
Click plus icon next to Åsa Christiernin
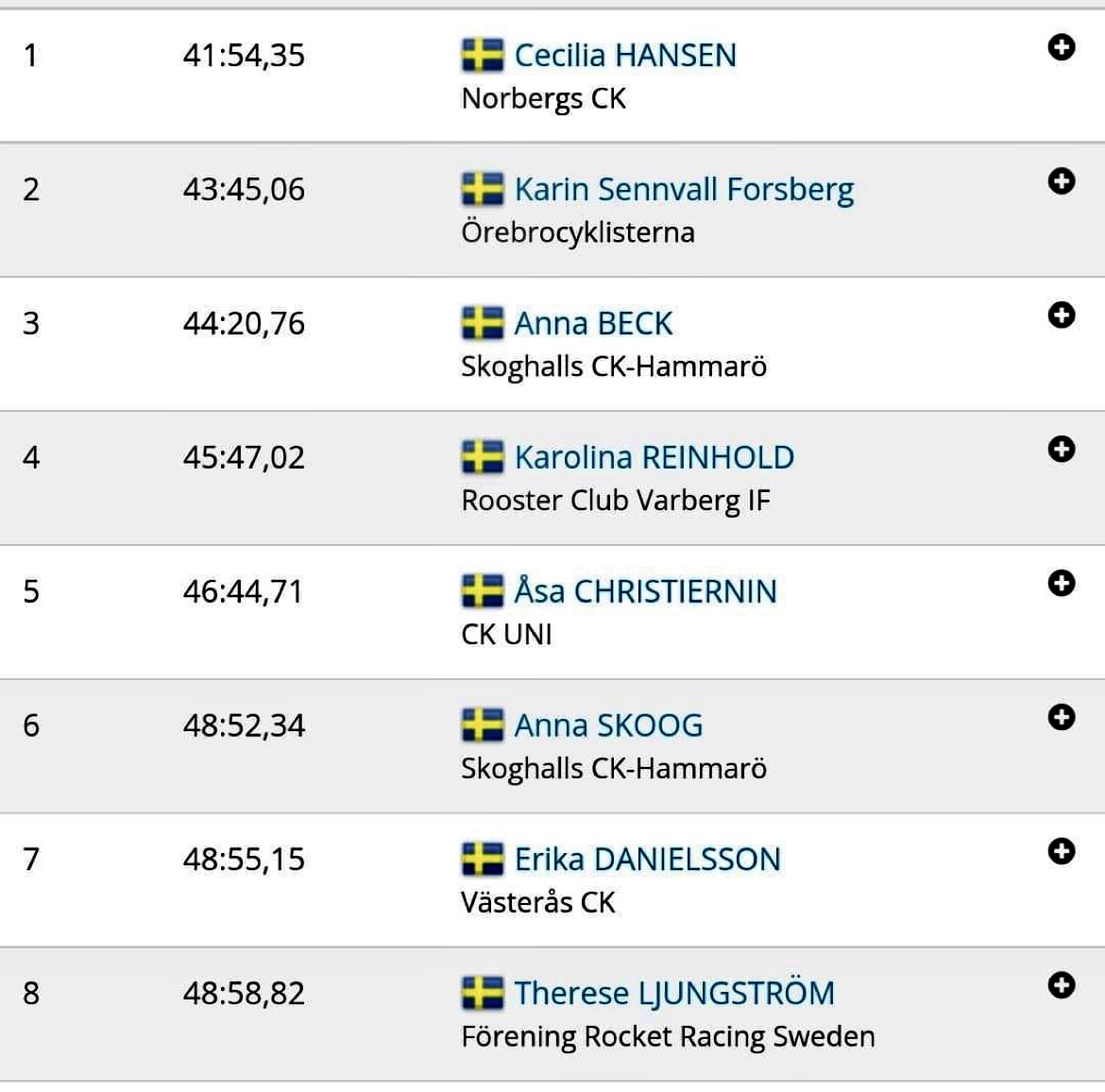pos(1062,584)
